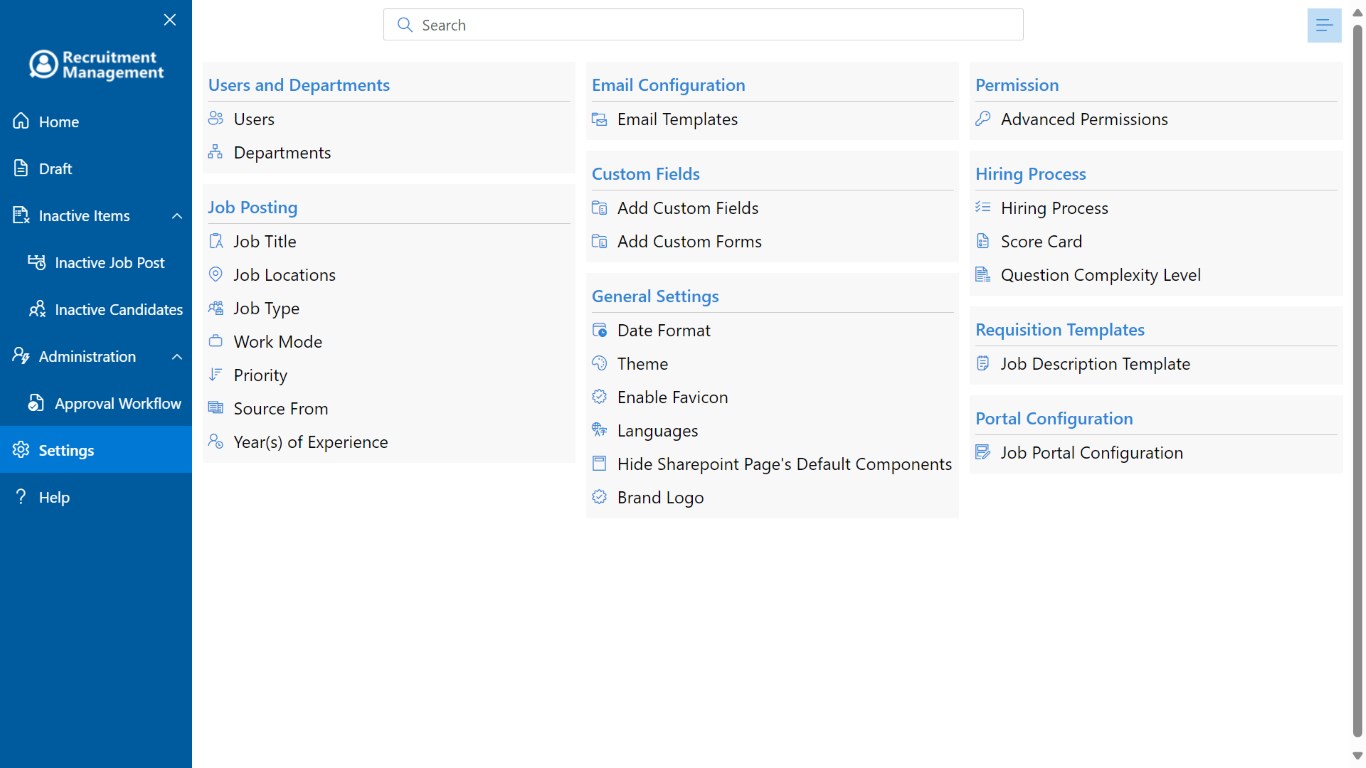Close the sidebar with the X button

coord(170,20)
